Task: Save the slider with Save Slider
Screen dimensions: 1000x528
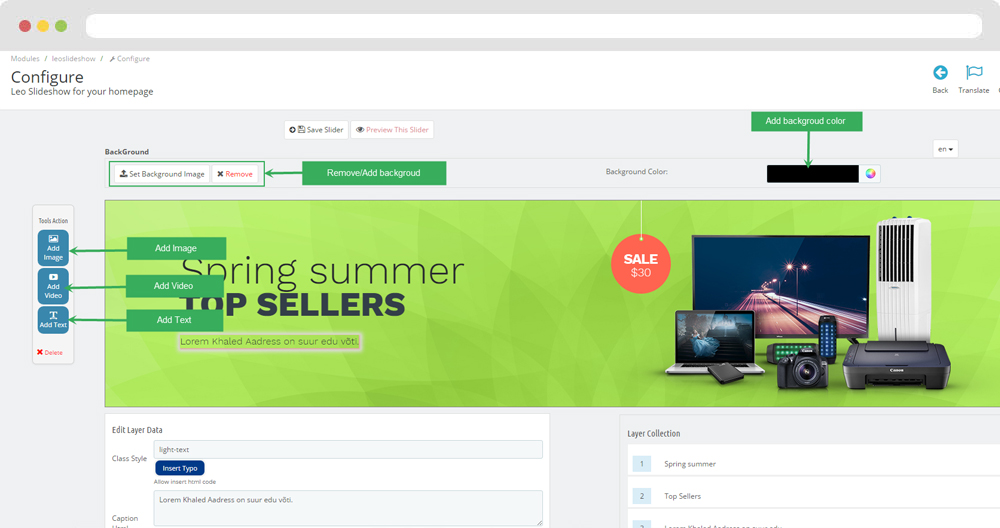Action: (x=316, y=129)
